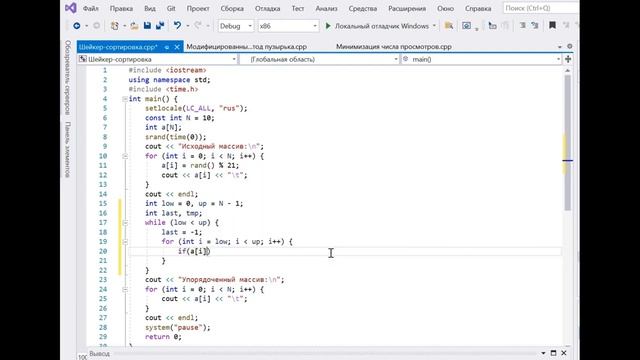The image size is (640, 360).
Task: Split the editor with the plus icon
Action: tap(568, 59)
